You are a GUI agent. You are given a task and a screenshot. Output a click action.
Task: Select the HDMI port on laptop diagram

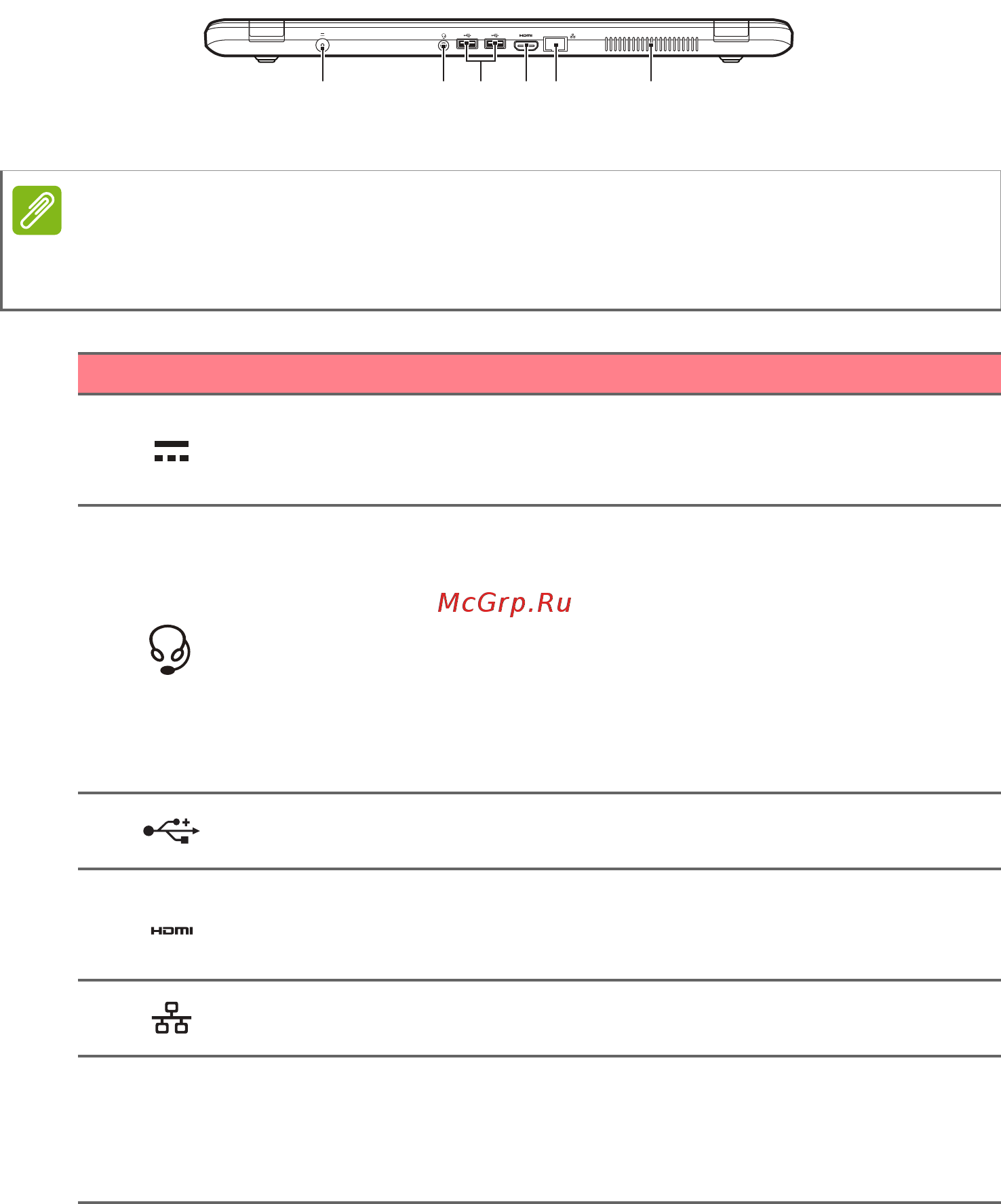(526, 46)
